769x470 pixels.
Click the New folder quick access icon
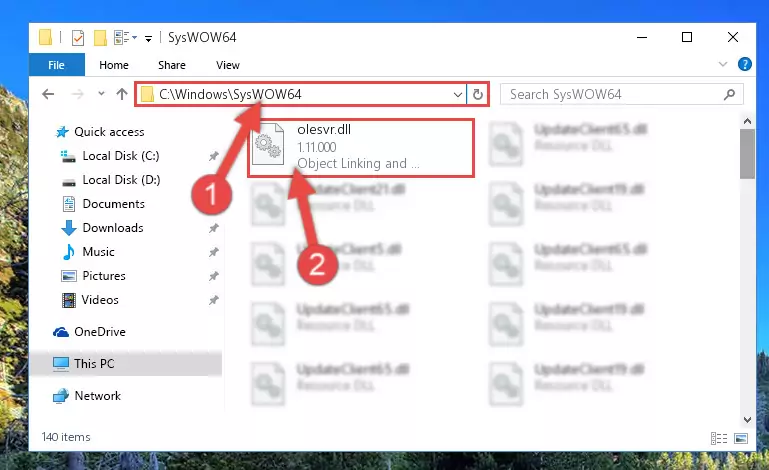100,37
